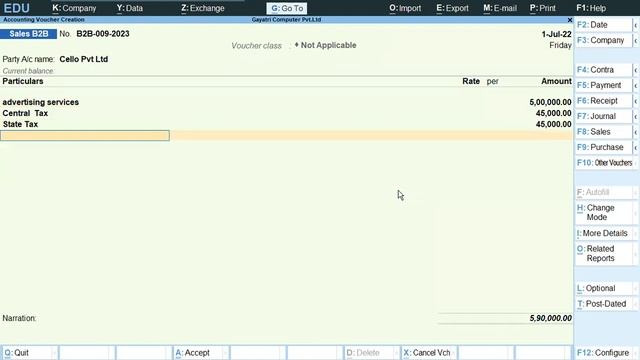Expand the arrow beside F9: Purchase
640x360 pixels.
click(x=636, y=148)
